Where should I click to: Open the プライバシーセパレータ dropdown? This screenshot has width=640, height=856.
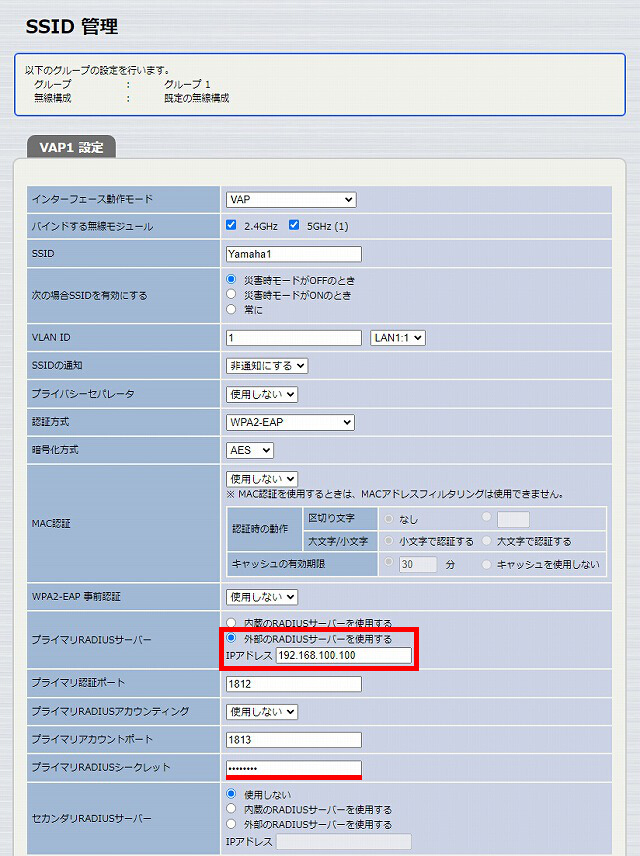(x=262, y=394)
